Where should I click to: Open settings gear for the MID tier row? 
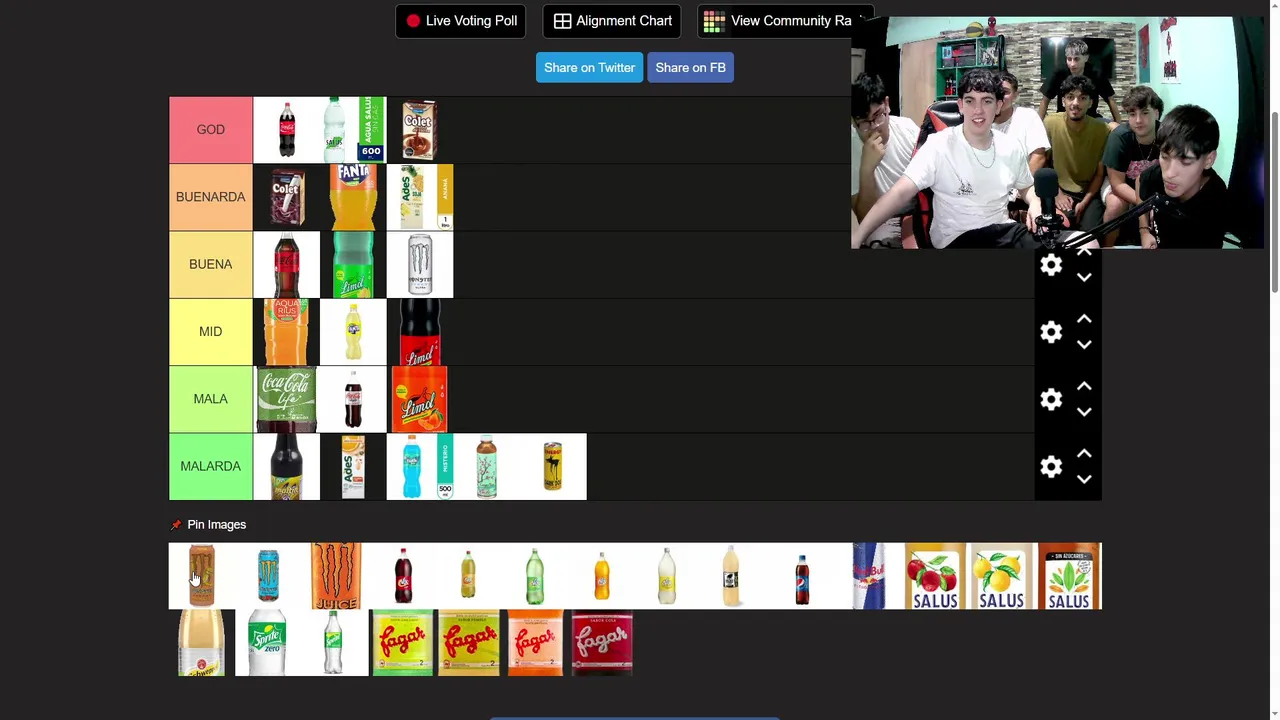coord(1051,332)
